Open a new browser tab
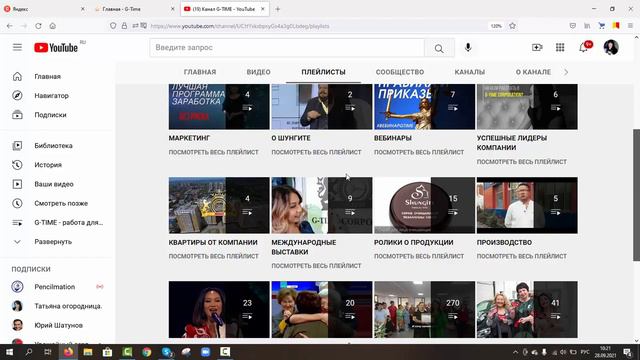The height and width of the screenshot is (360, 640). pos(278,9)
